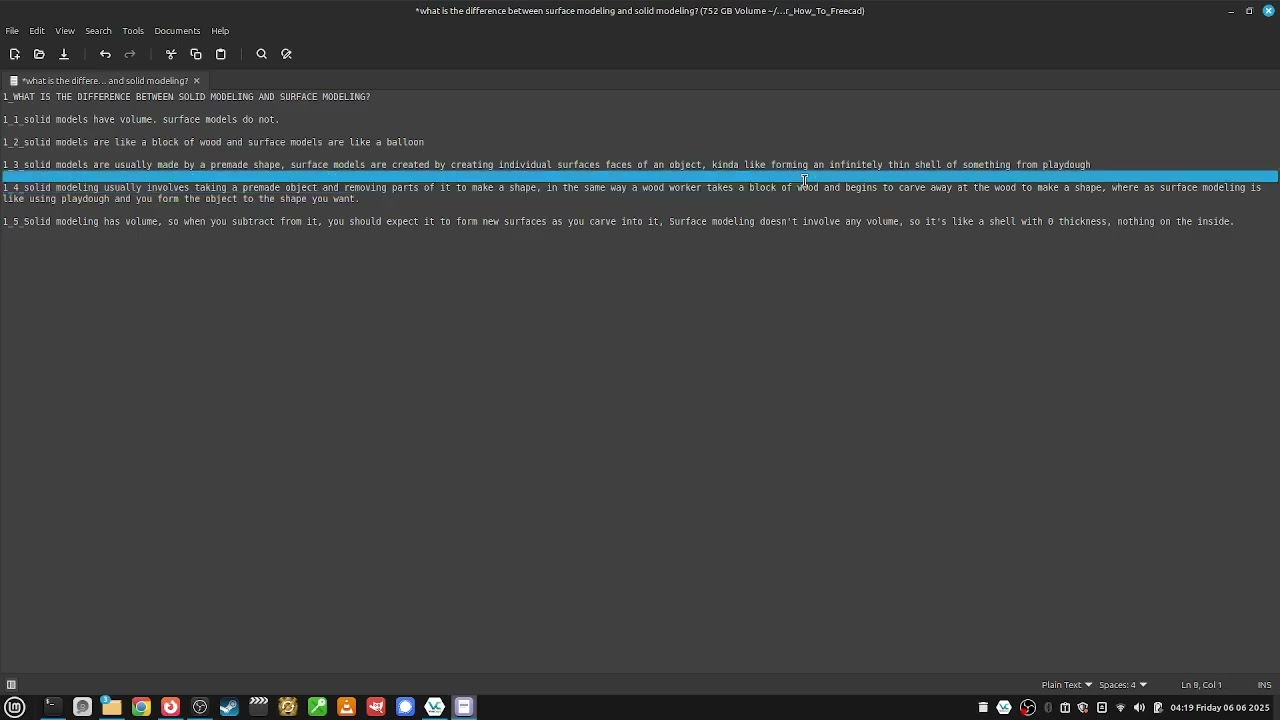Open VeraCrypt from the taskbar launcher
Image resolution: width=1280 pixels, height=720 pixels.
coord(434,707)
